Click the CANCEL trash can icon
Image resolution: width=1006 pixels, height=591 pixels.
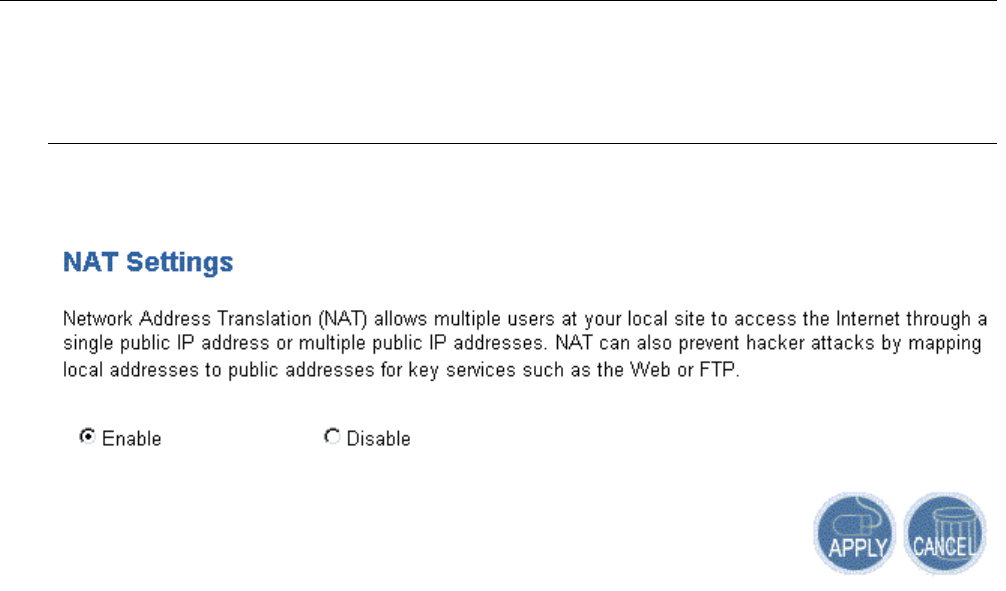(x=944, y=531)
